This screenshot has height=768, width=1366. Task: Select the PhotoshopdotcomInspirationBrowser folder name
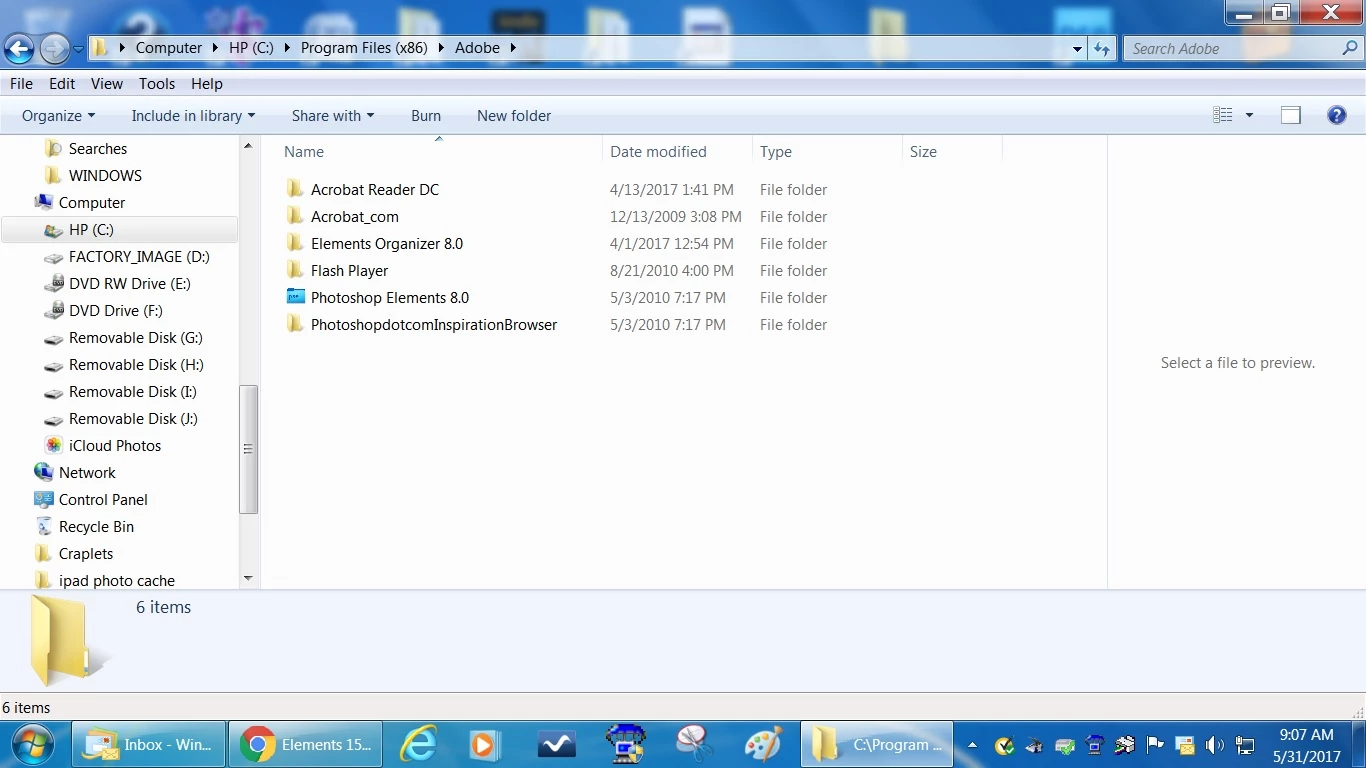(434, 325)
